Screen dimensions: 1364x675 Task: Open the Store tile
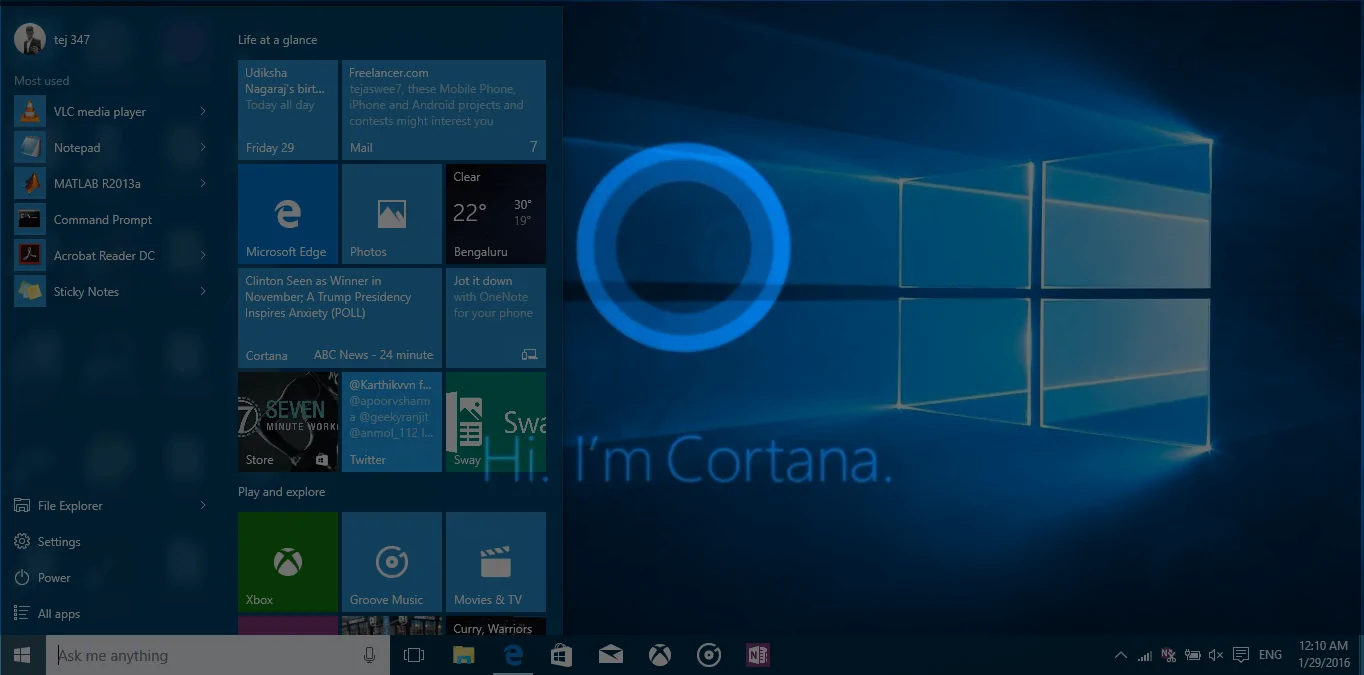point(288,422)
